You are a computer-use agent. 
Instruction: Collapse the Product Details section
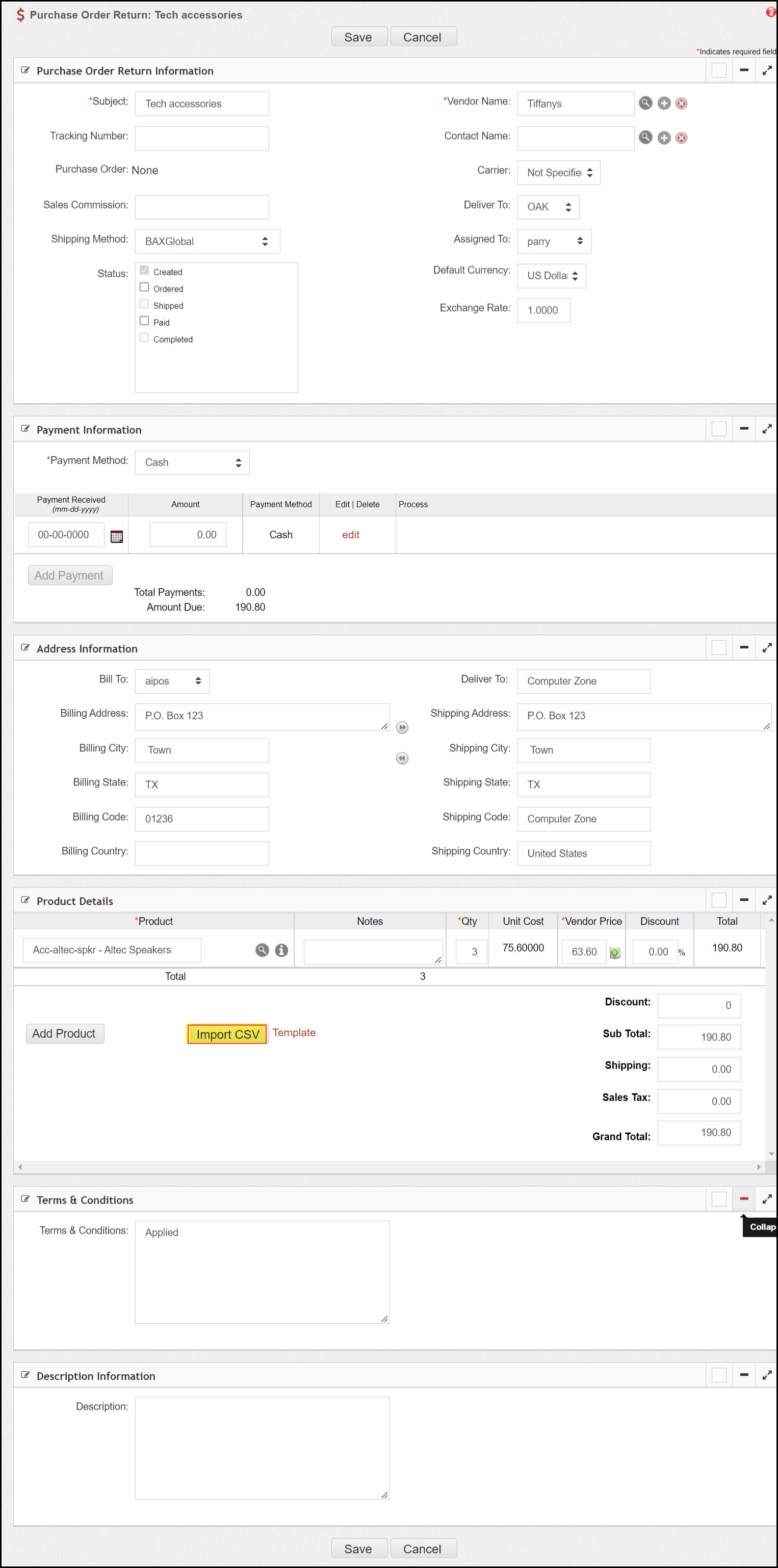click(x=744, y=900)
